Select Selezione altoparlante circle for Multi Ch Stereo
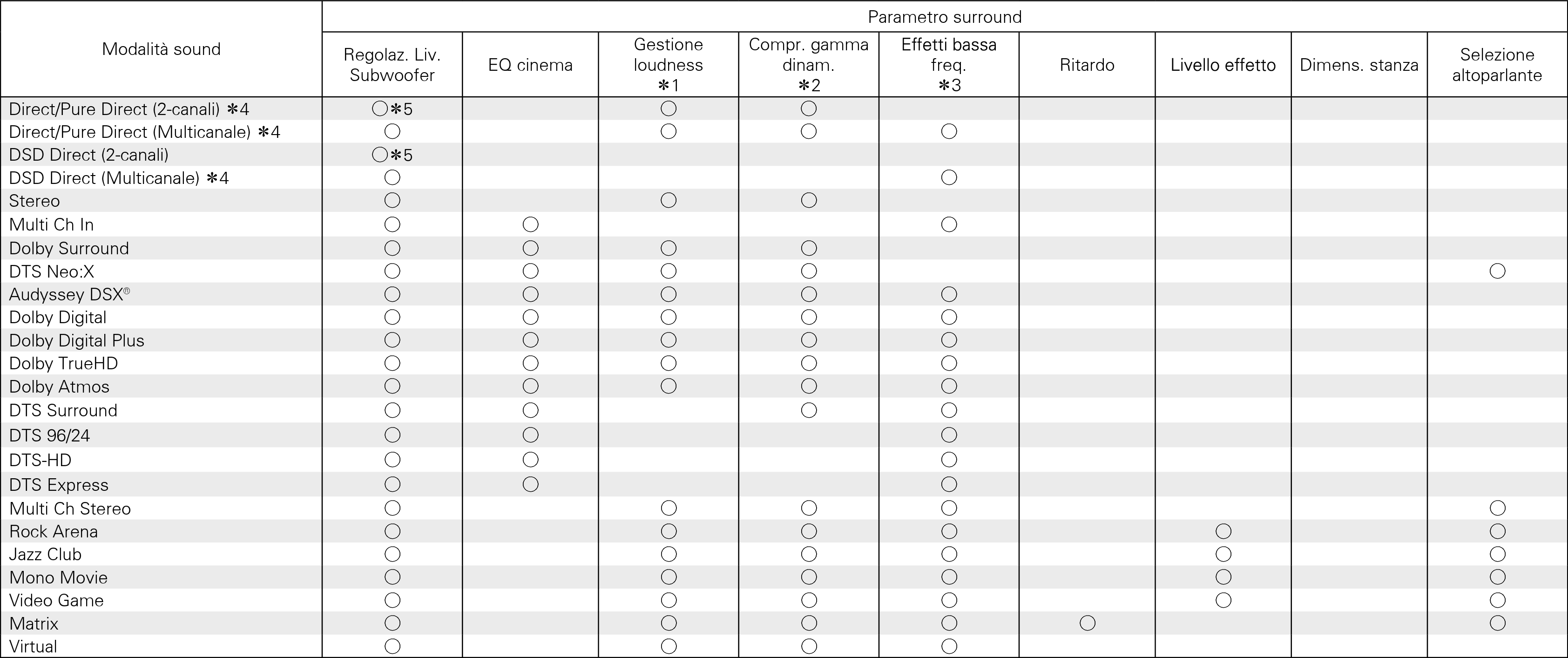 click(x=1497, y=508)
